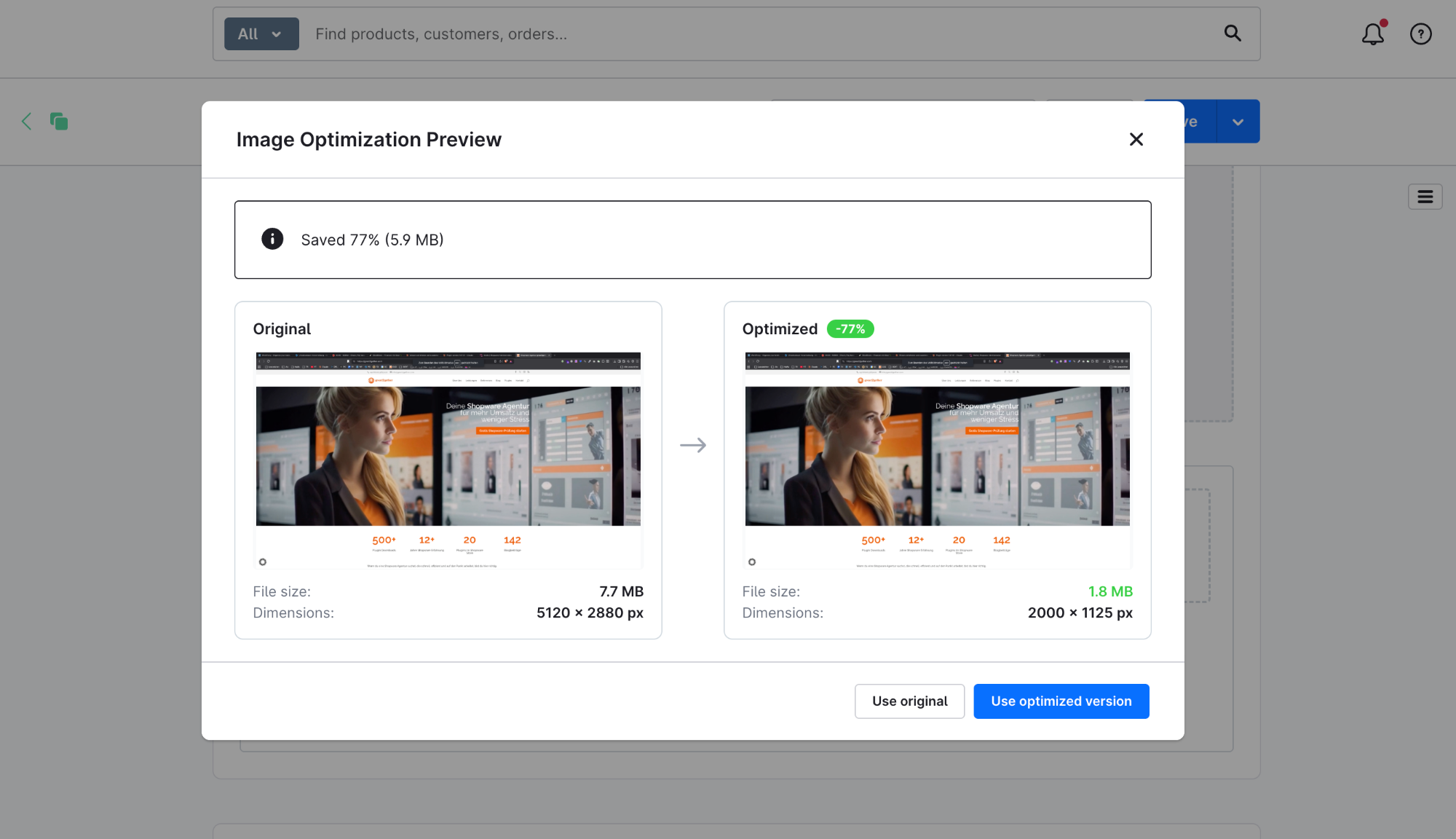The image size is (1456, 839).
Task: Click the arrow between Original and Optimized images
Action: coord(694,445)
